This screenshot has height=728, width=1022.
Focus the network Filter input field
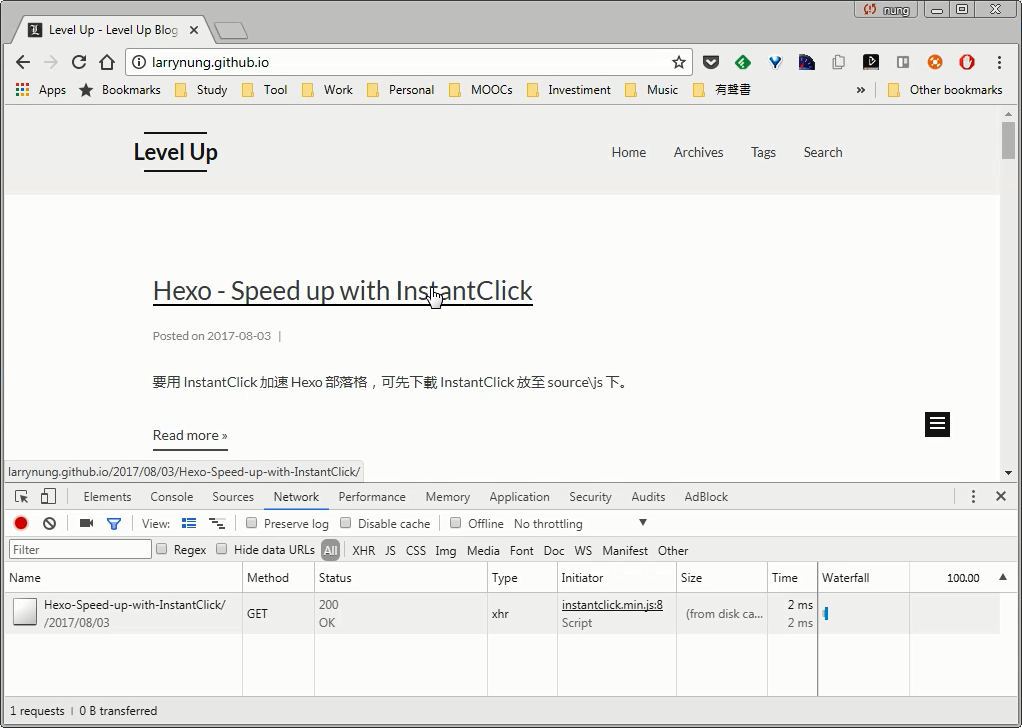pos(80,549)
